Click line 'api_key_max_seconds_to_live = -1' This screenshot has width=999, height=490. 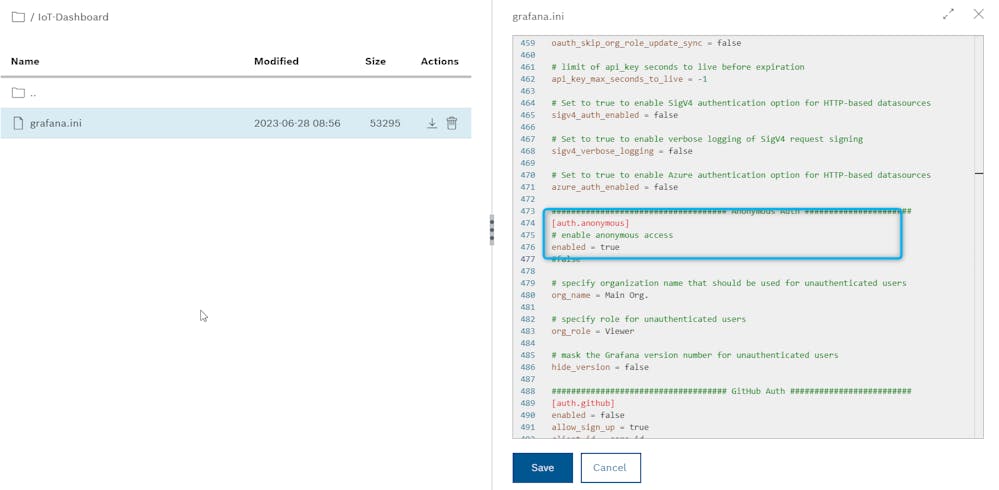[629, 79]
